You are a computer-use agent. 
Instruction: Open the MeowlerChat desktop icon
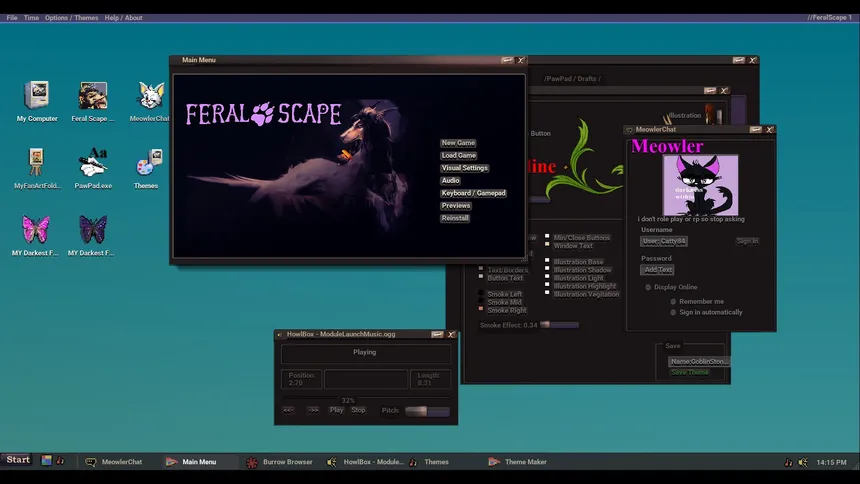150,101
